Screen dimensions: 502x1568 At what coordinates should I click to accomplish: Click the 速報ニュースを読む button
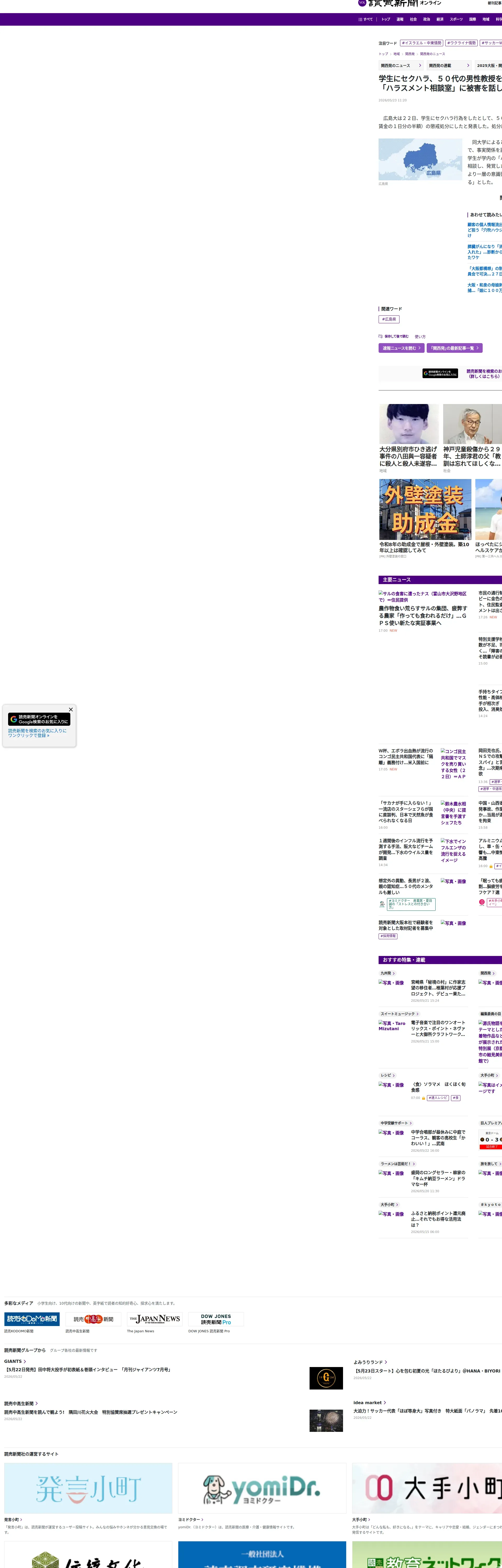[x=402, y=348]
